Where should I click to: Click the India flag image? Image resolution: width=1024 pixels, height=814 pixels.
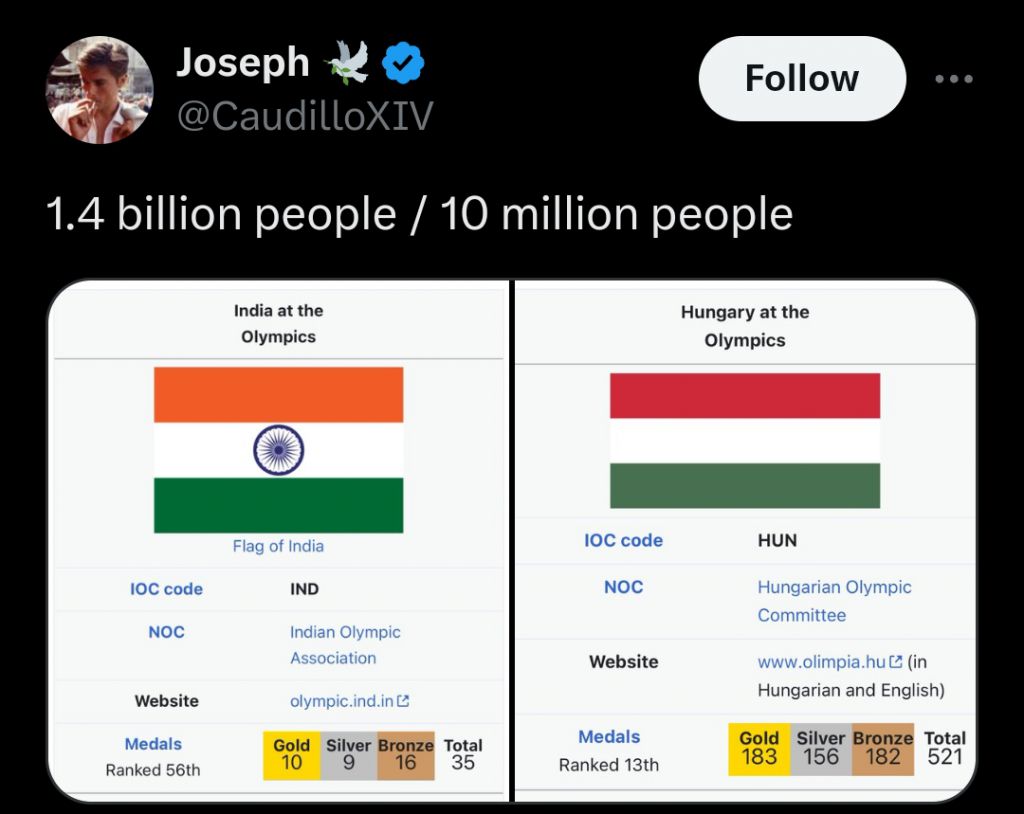point(279,450)
